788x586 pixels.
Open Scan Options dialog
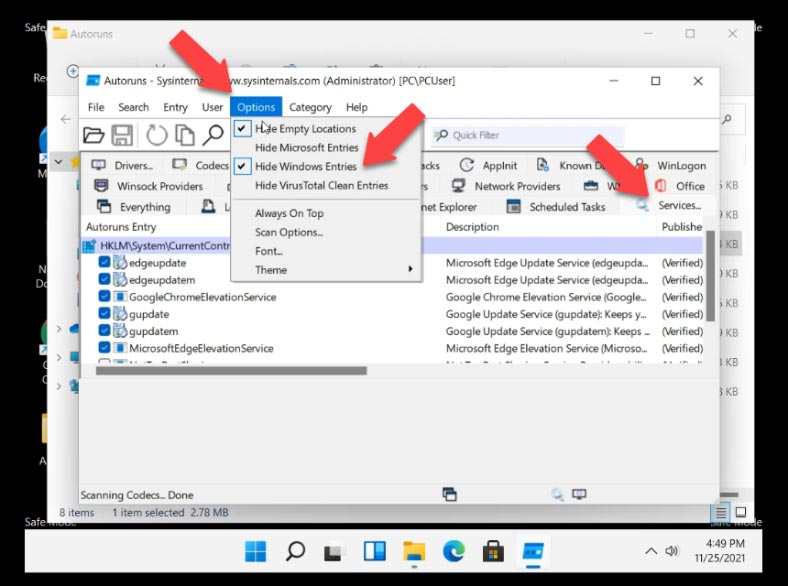point(288,232)
